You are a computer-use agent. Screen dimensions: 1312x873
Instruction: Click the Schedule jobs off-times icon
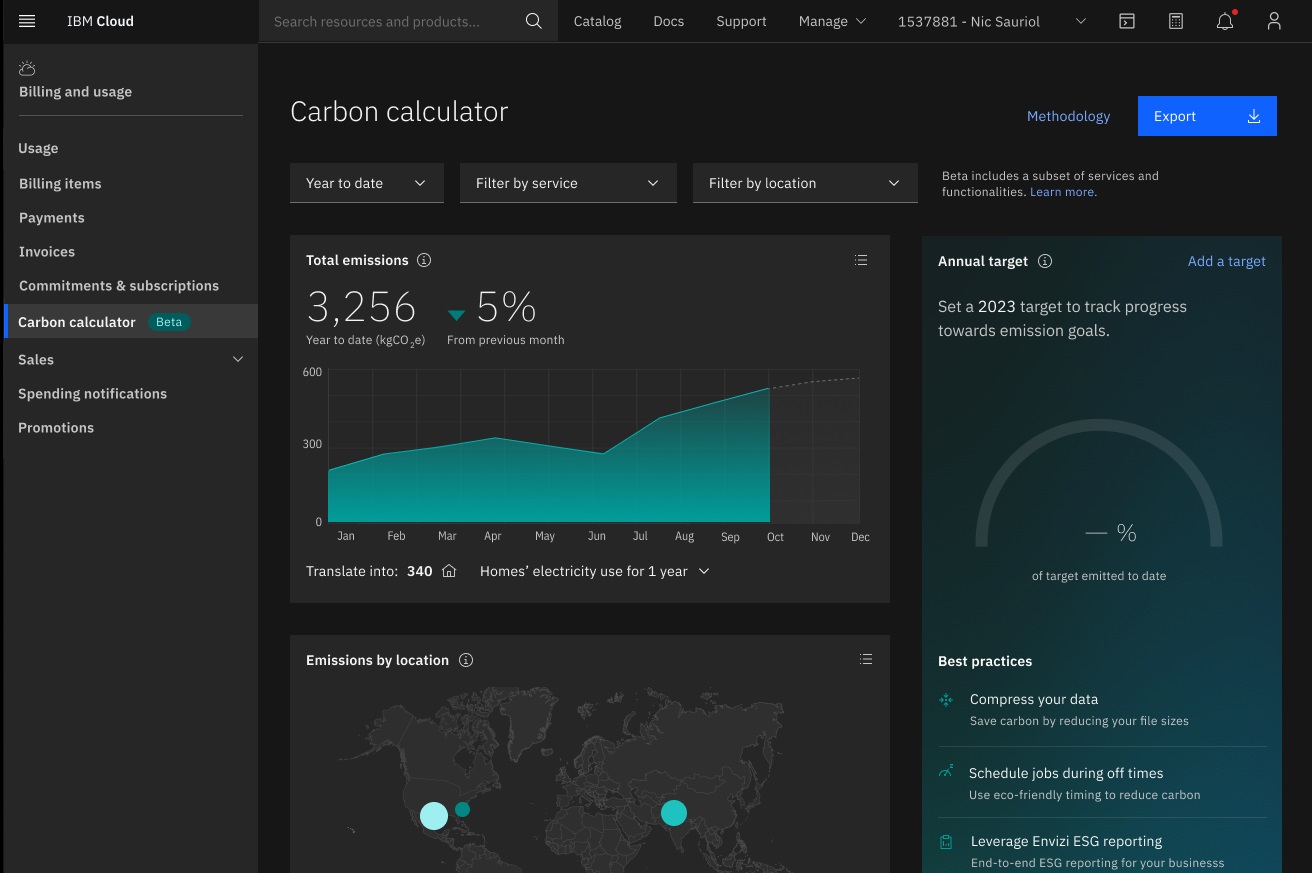[x=946, y=773]
